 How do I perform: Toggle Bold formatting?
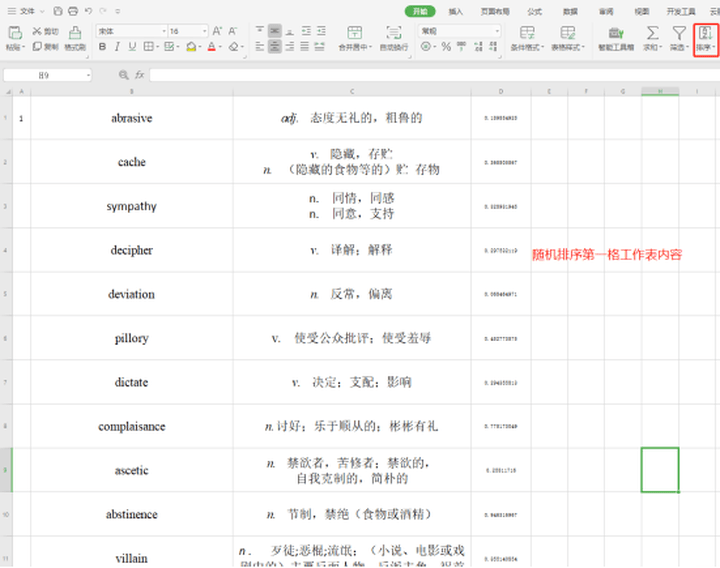click(x=102, y=46)
